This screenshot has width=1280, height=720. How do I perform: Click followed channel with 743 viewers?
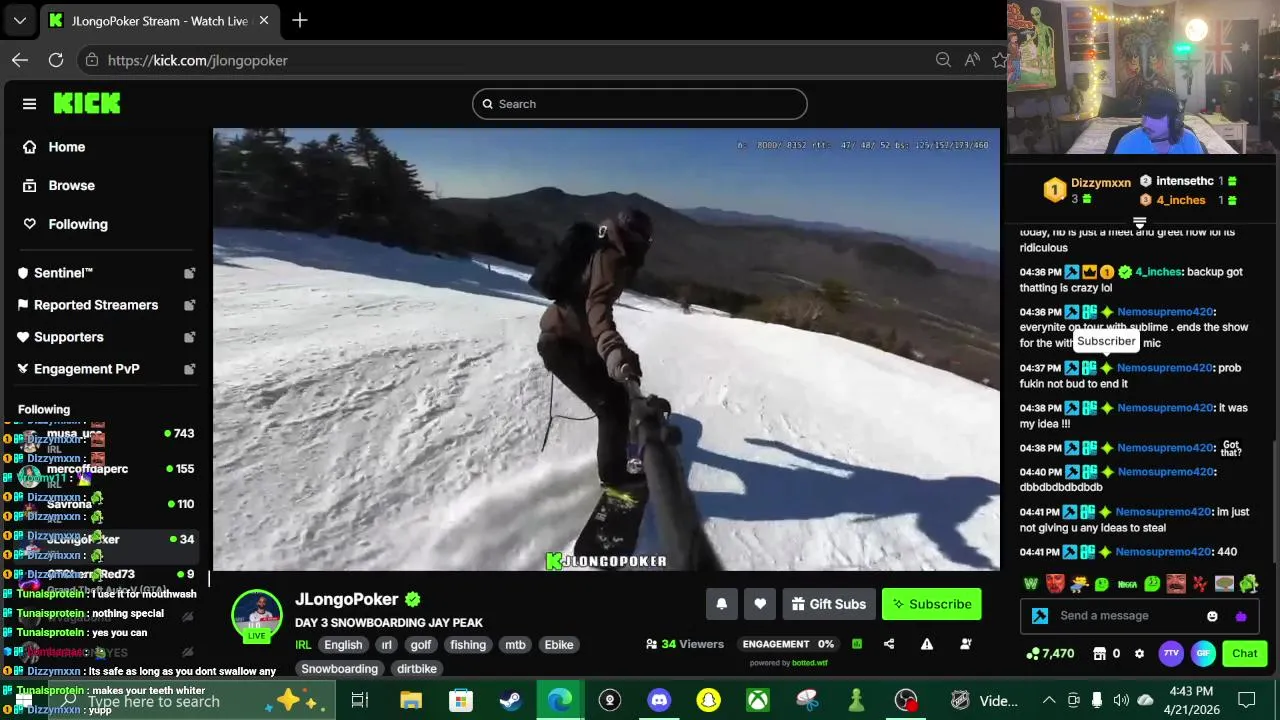click(105, 434)
